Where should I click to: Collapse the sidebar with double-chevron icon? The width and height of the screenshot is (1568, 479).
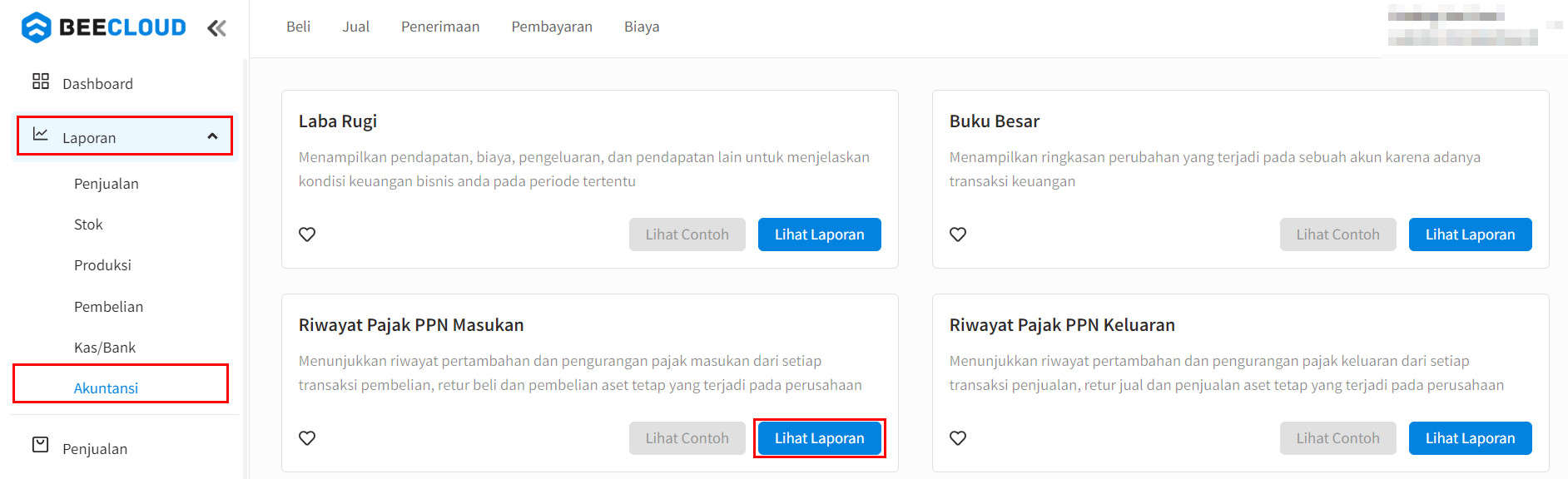(216, 28)
